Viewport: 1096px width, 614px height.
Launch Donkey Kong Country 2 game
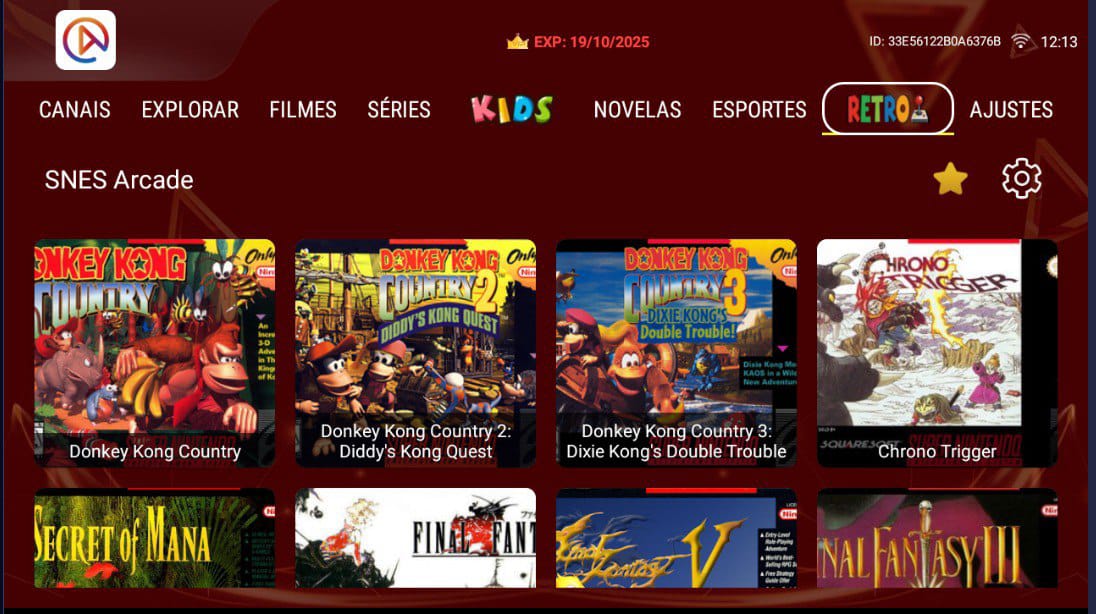tap(415, 353)
